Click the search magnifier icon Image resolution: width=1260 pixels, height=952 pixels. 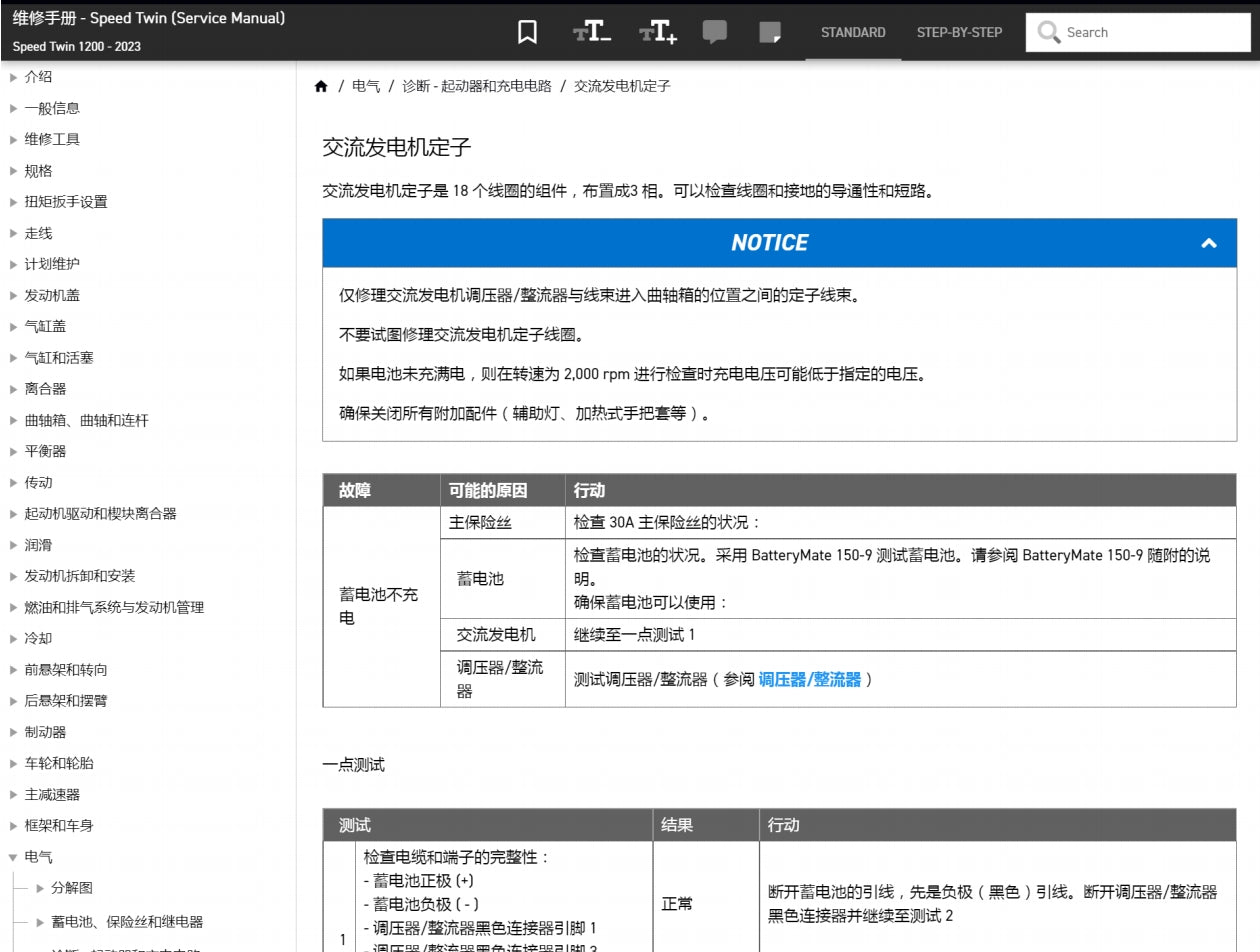(x=1048, y=31)
